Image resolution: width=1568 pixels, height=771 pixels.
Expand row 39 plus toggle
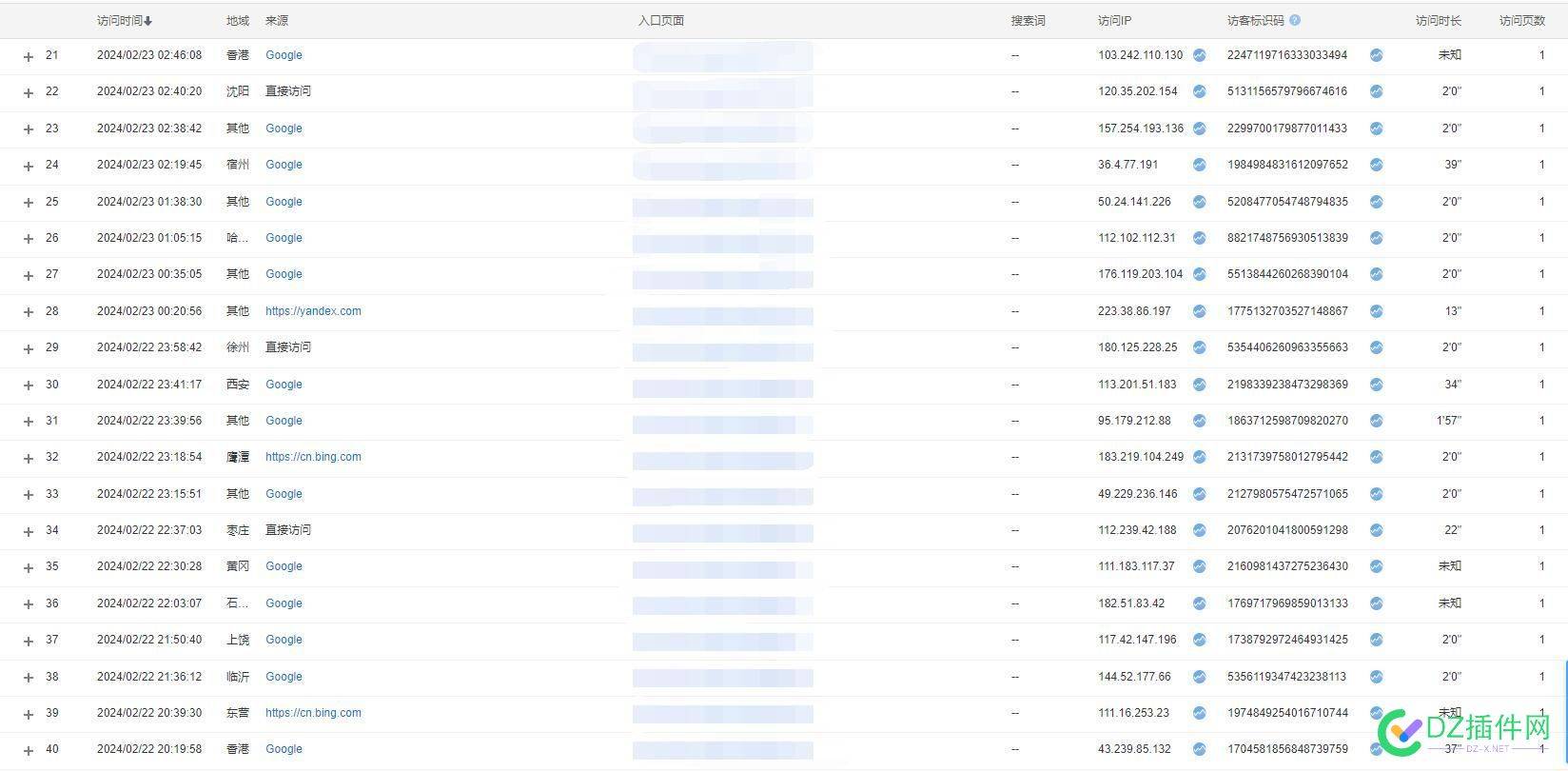29,714
